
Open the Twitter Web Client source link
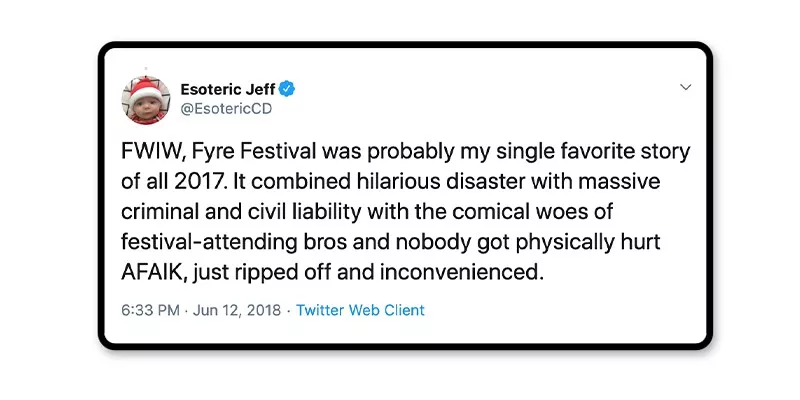click(360, 310)
